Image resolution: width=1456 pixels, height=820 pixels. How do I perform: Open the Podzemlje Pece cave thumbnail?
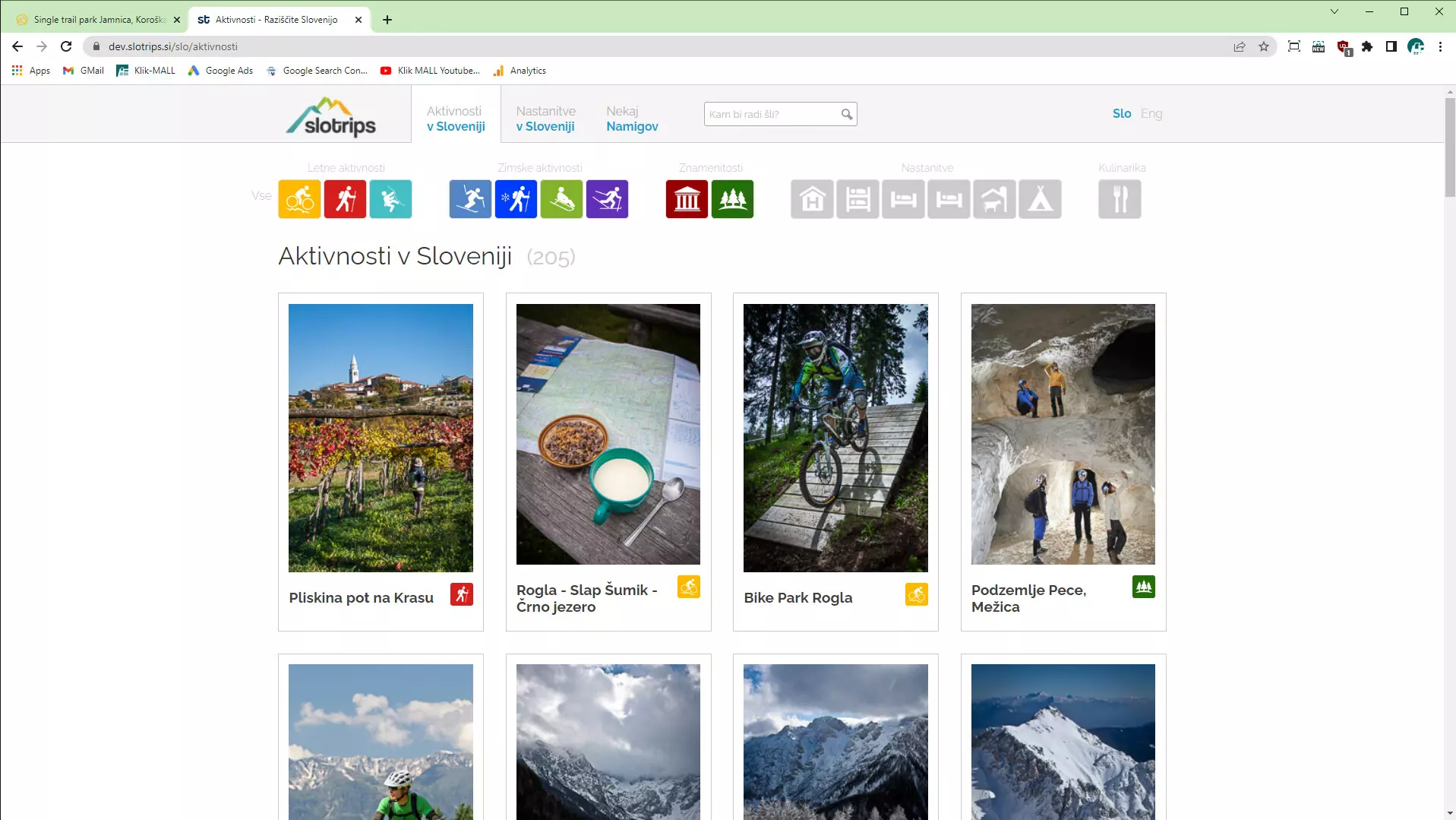pyautogui.click(x=1063, y=434)
